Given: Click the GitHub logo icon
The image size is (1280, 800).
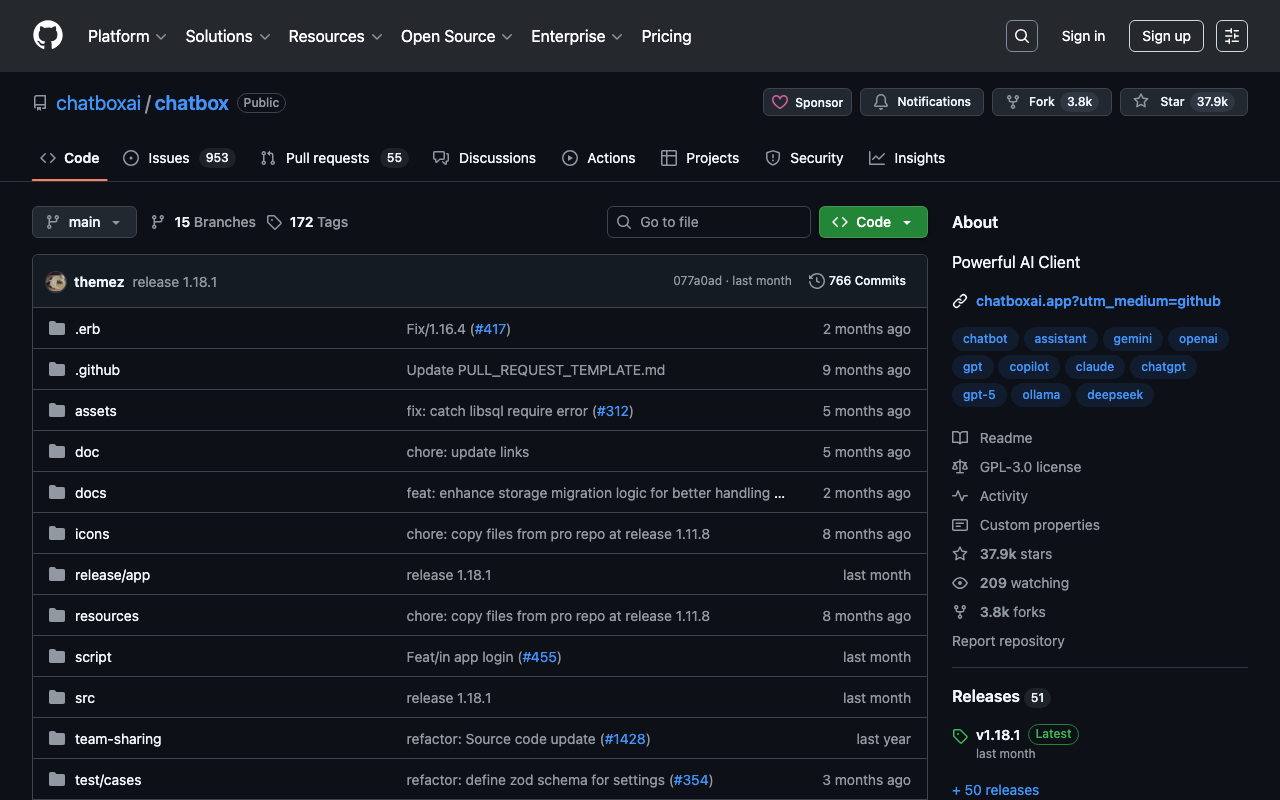Looking at the screenshot, I should point(48,36).
